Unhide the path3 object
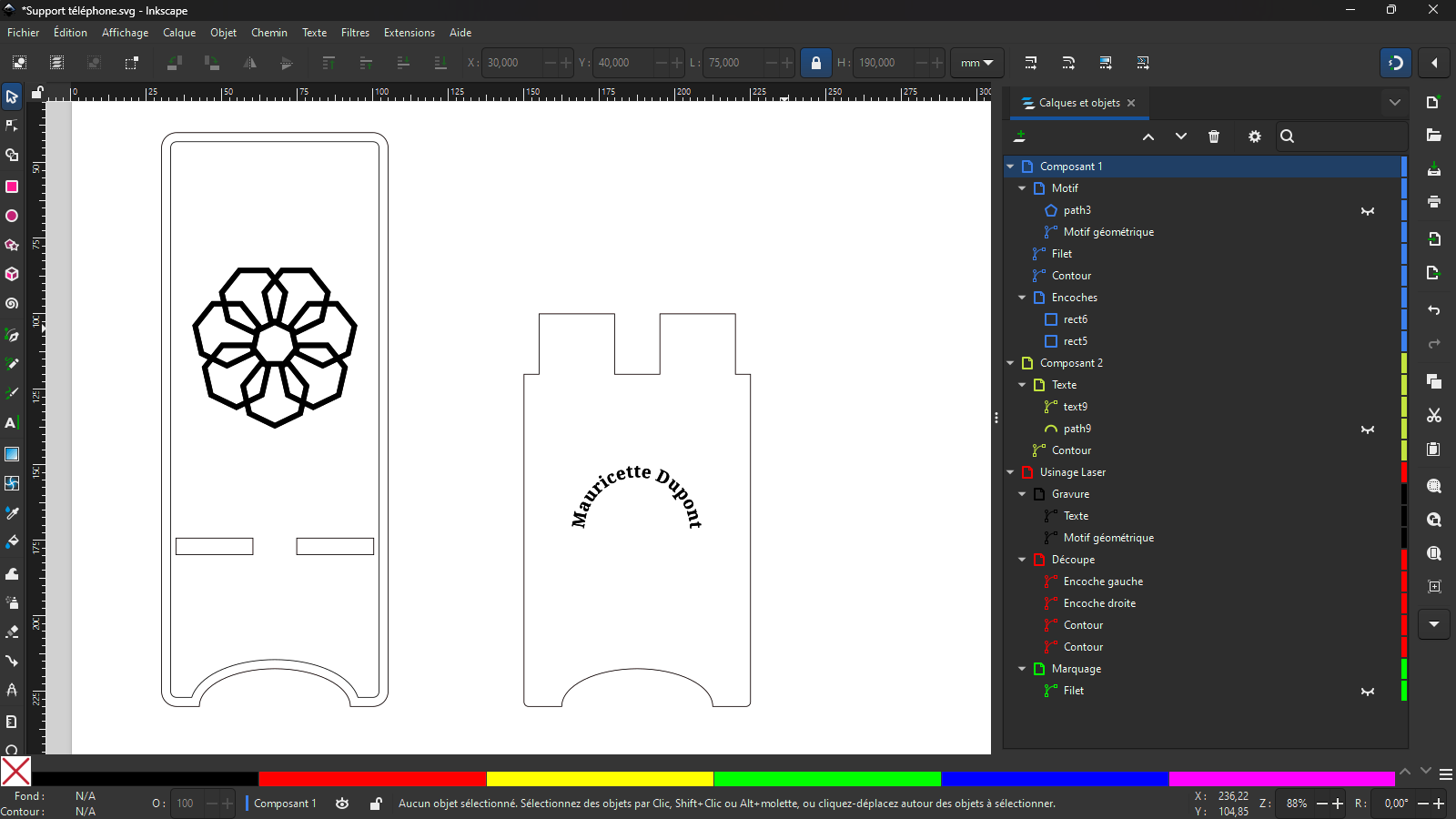Screen dimensions: 1456x819 pyautogui.click(x=1367, y=211)
